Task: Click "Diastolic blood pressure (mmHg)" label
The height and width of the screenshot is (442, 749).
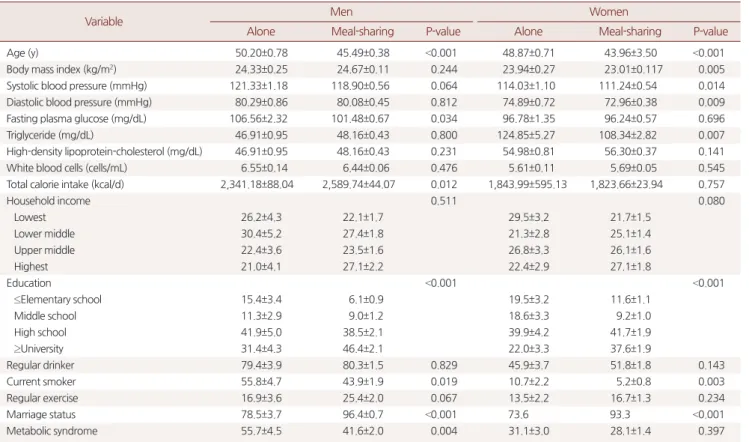Action: coord(79,102)
